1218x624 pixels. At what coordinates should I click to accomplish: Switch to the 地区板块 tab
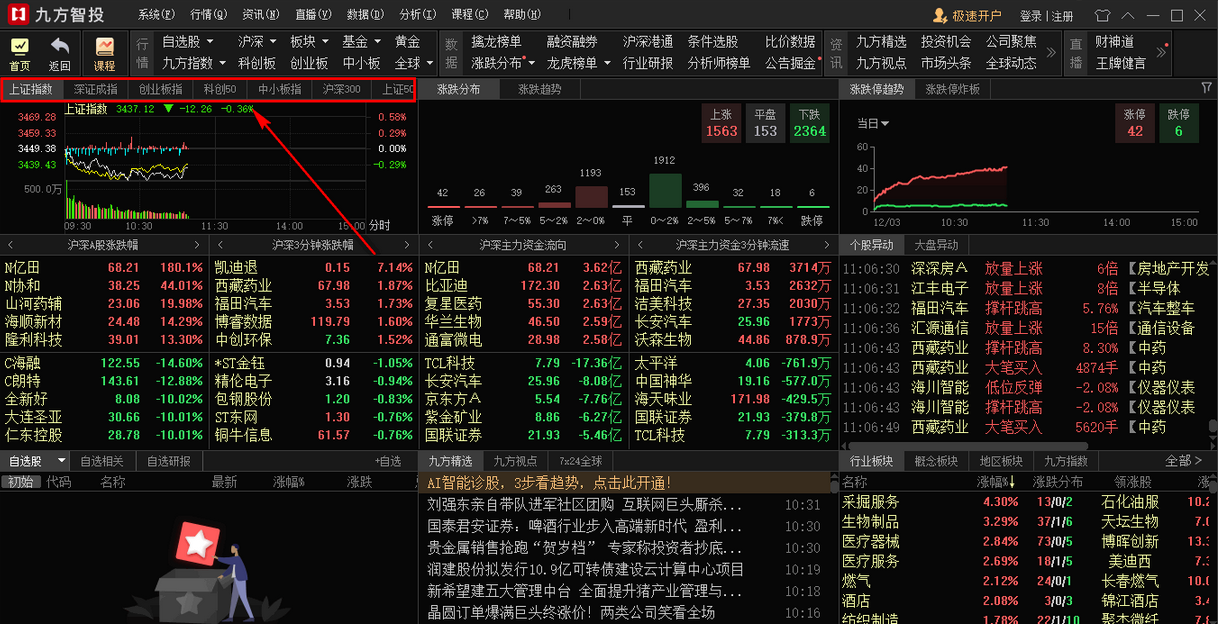tap(1001, 461)
